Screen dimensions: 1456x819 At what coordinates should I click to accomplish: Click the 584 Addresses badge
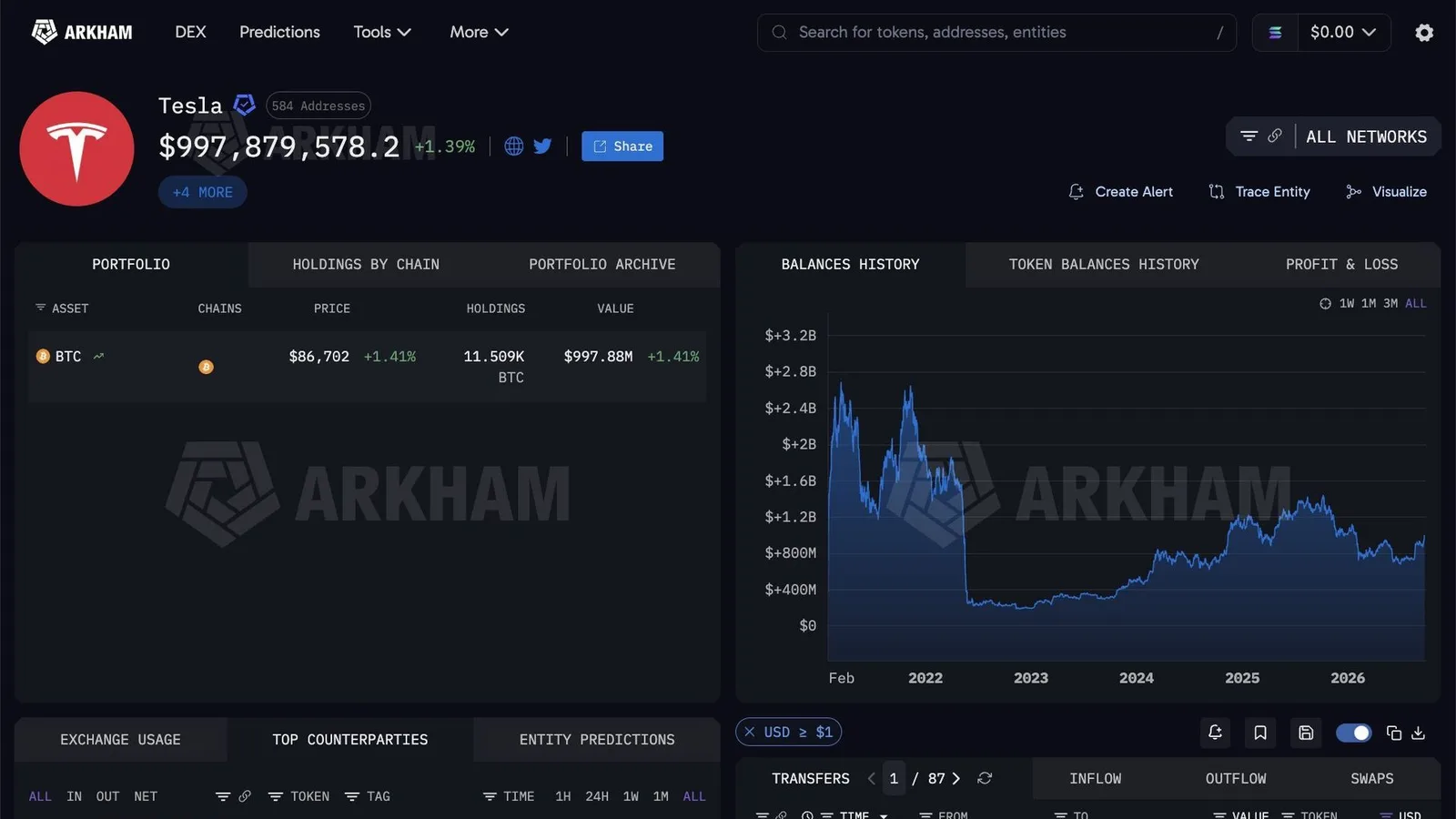[x=318, y=106]
